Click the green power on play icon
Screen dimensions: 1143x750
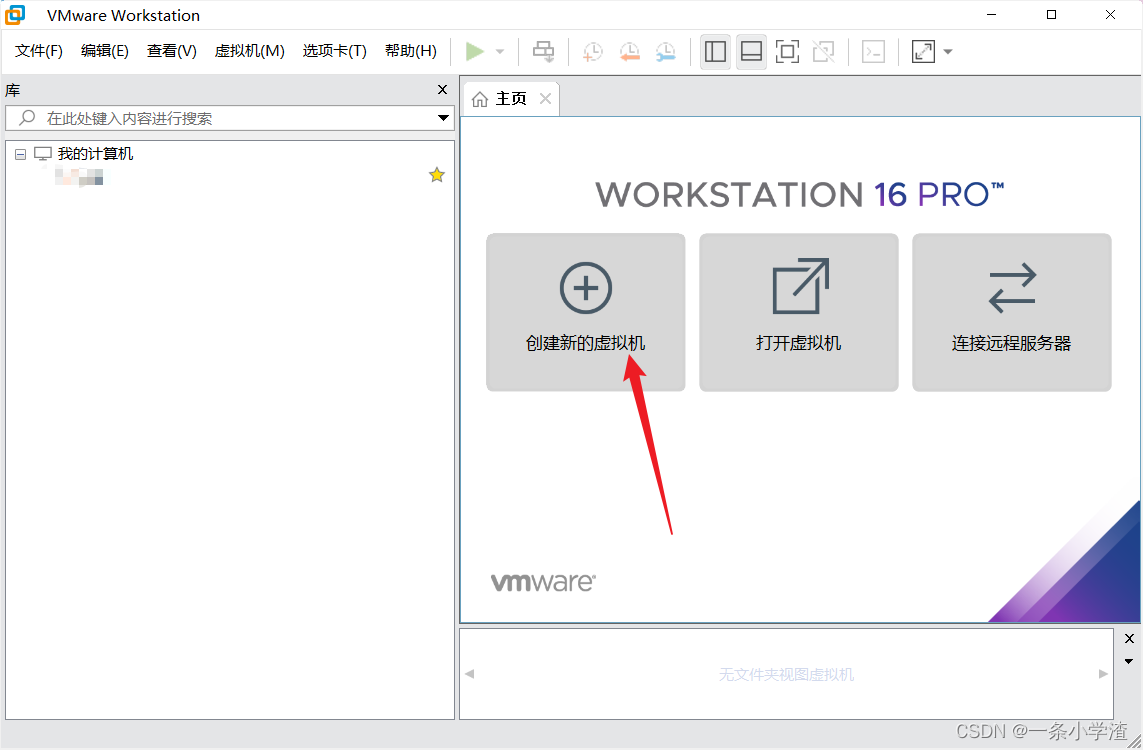475,52
